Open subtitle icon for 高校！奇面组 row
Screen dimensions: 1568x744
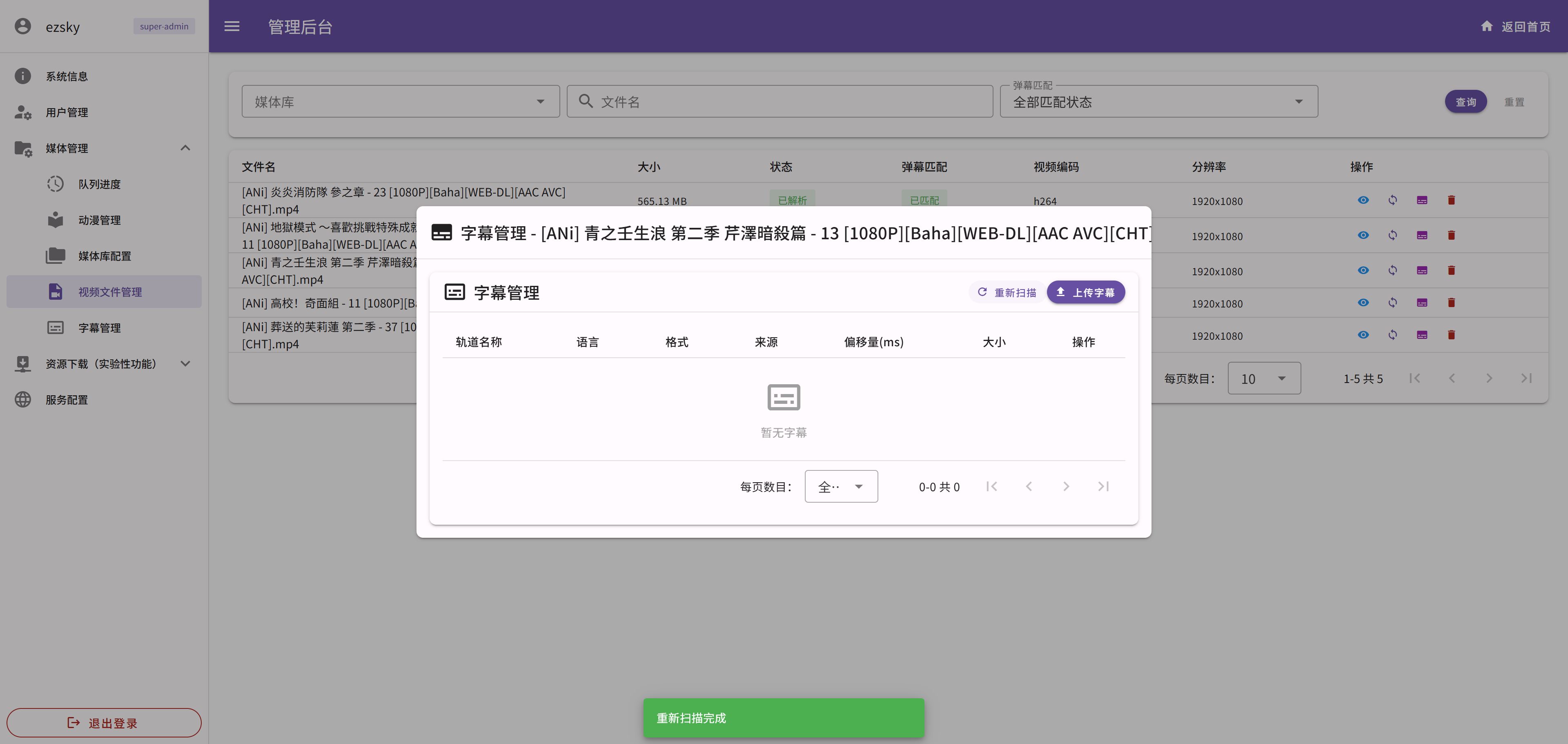[x=1423, y=303]
